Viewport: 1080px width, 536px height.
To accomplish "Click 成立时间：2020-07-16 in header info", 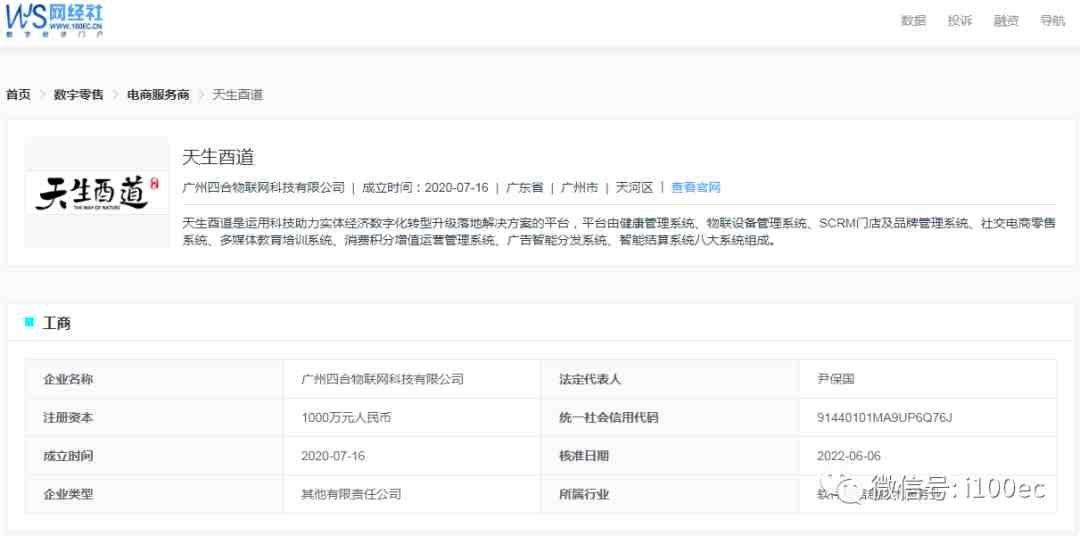I will tap(425, 187).
